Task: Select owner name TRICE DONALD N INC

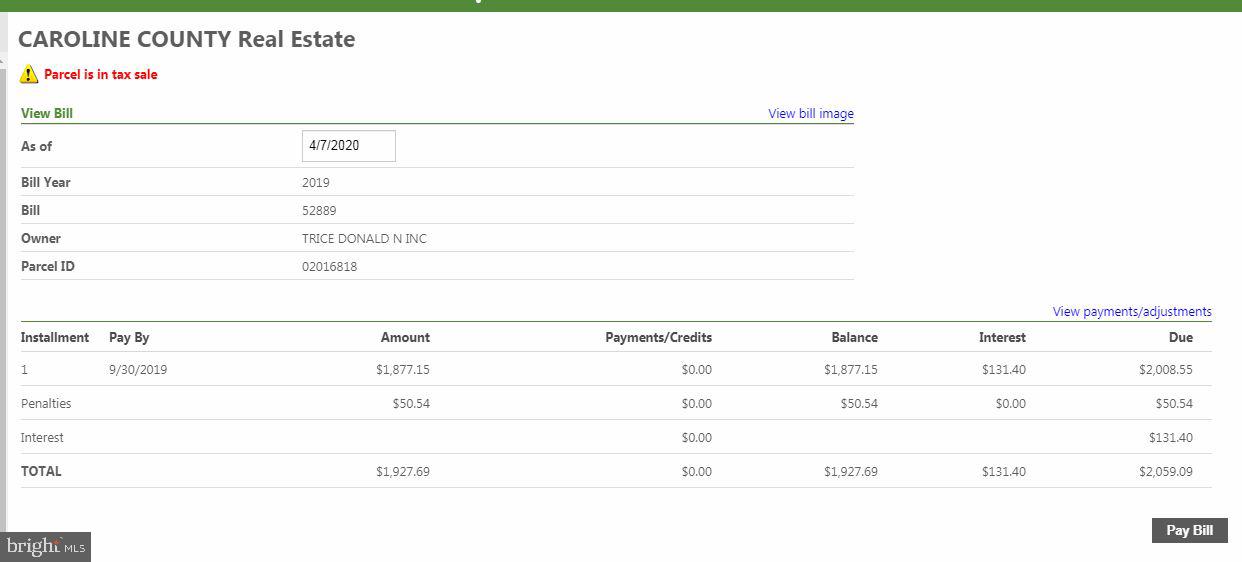Action: point(364,238)
